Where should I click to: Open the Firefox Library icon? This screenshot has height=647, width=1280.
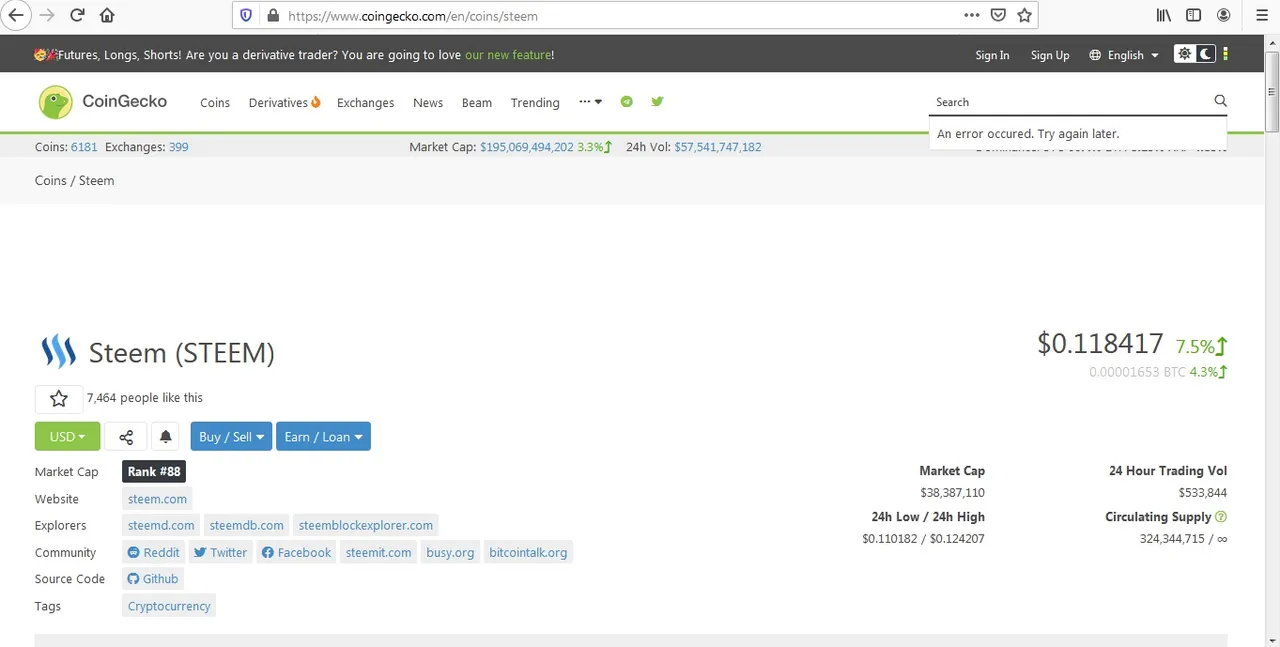[x=1164, y=15]
